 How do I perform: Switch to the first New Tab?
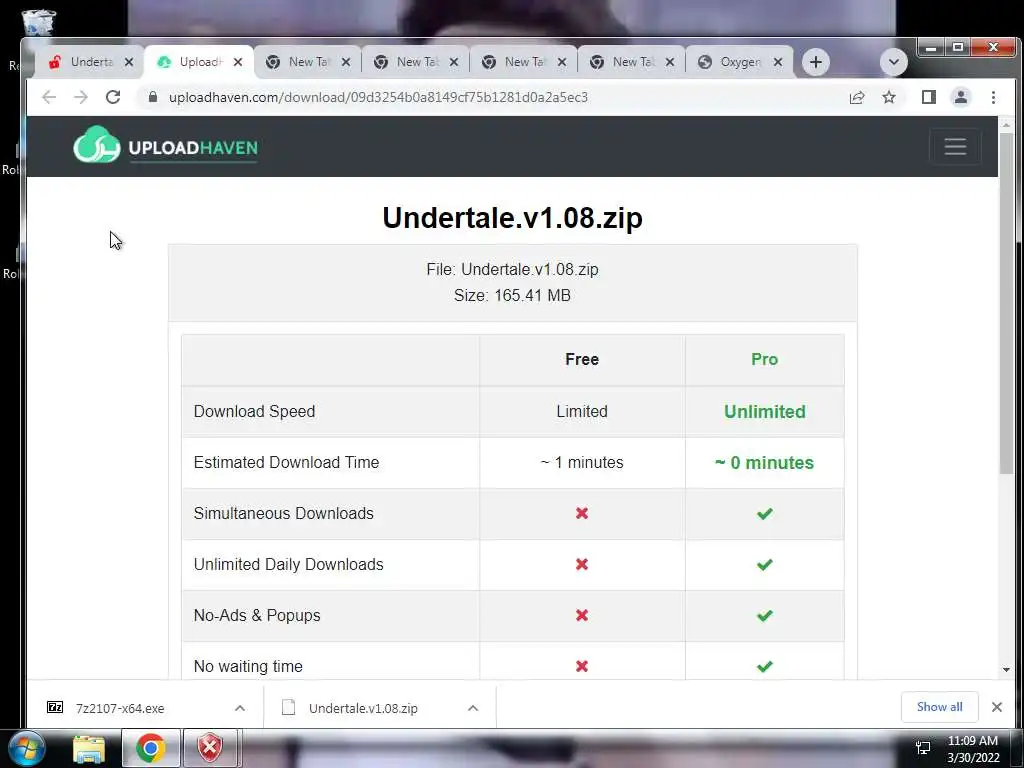click(307, 62)
